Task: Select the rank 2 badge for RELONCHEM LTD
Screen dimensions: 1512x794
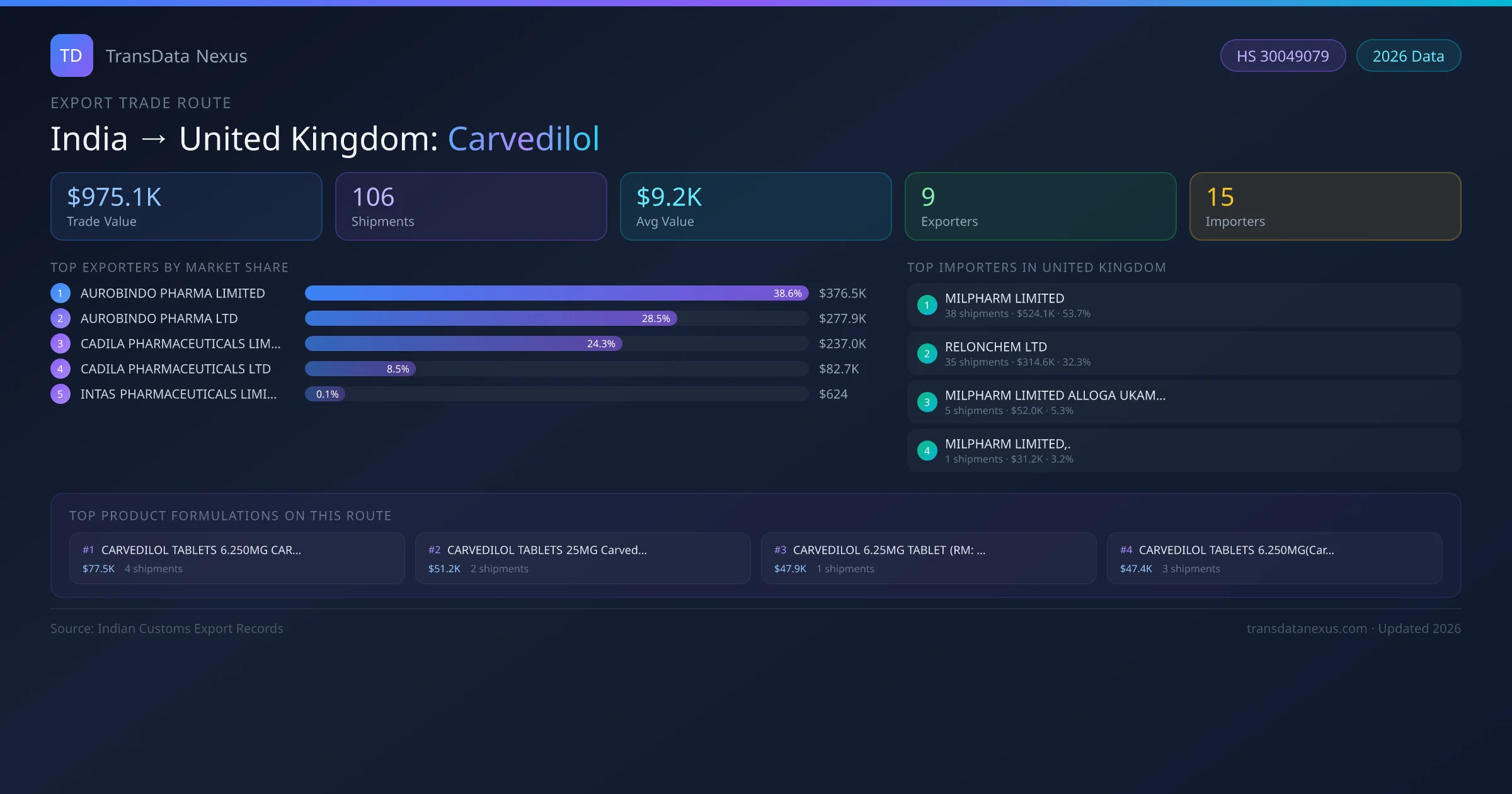Action: 927,353
